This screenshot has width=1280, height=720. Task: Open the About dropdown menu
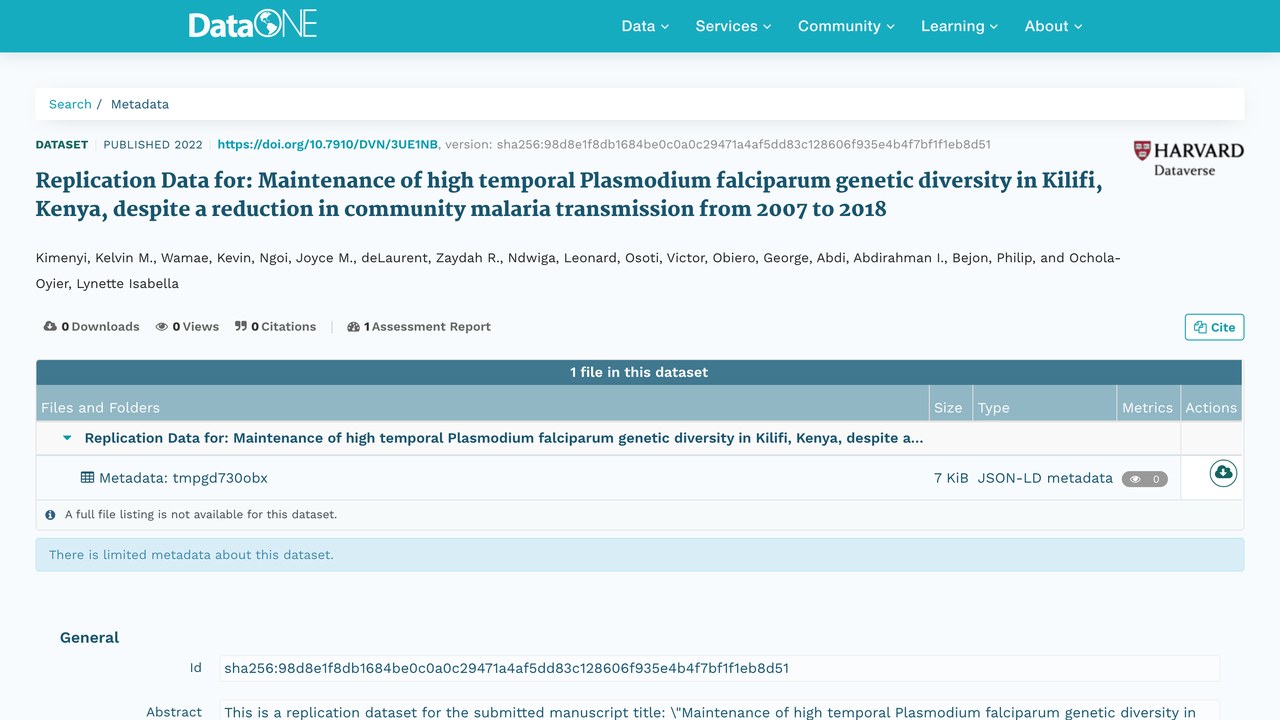1053,26
